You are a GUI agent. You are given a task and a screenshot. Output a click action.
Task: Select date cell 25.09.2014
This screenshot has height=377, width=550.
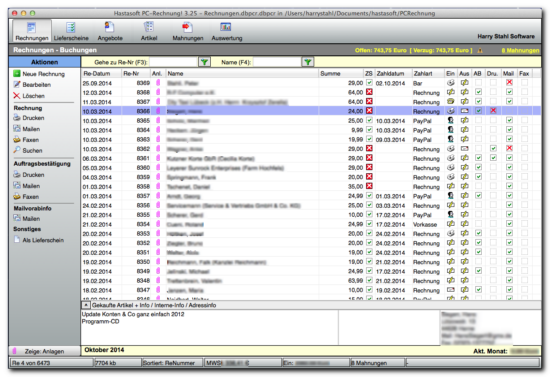97,83
